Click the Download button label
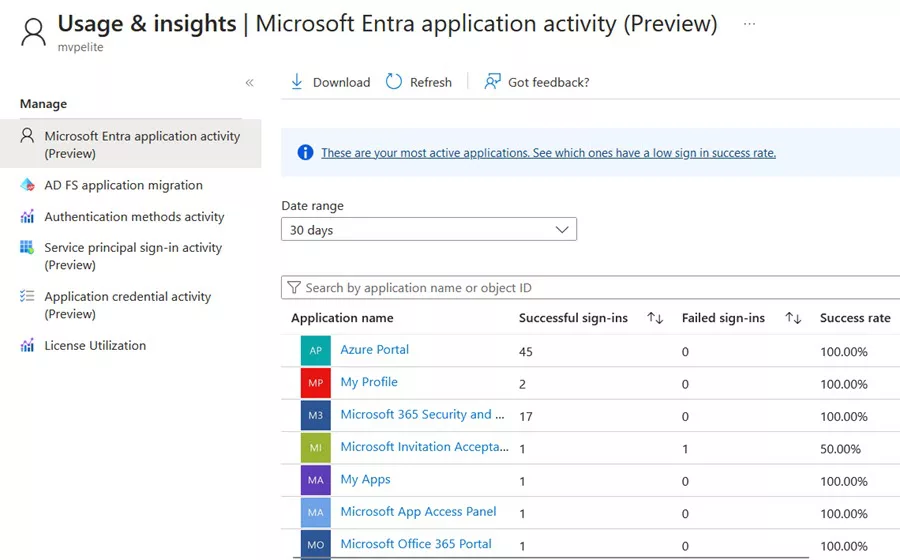The width and height of the screenshot is (900, 560). pos(341,82)
